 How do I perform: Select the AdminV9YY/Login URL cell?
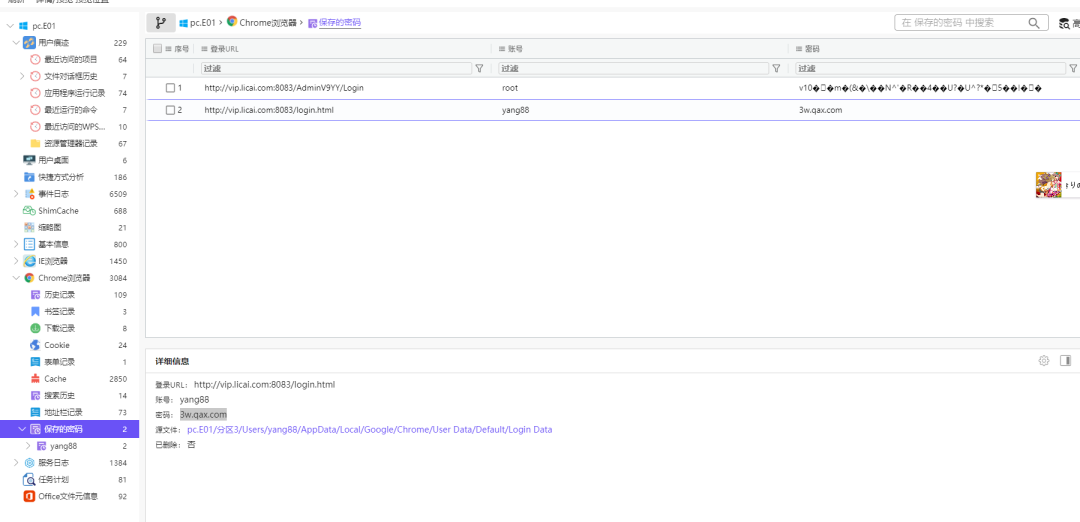coord(284,88)
